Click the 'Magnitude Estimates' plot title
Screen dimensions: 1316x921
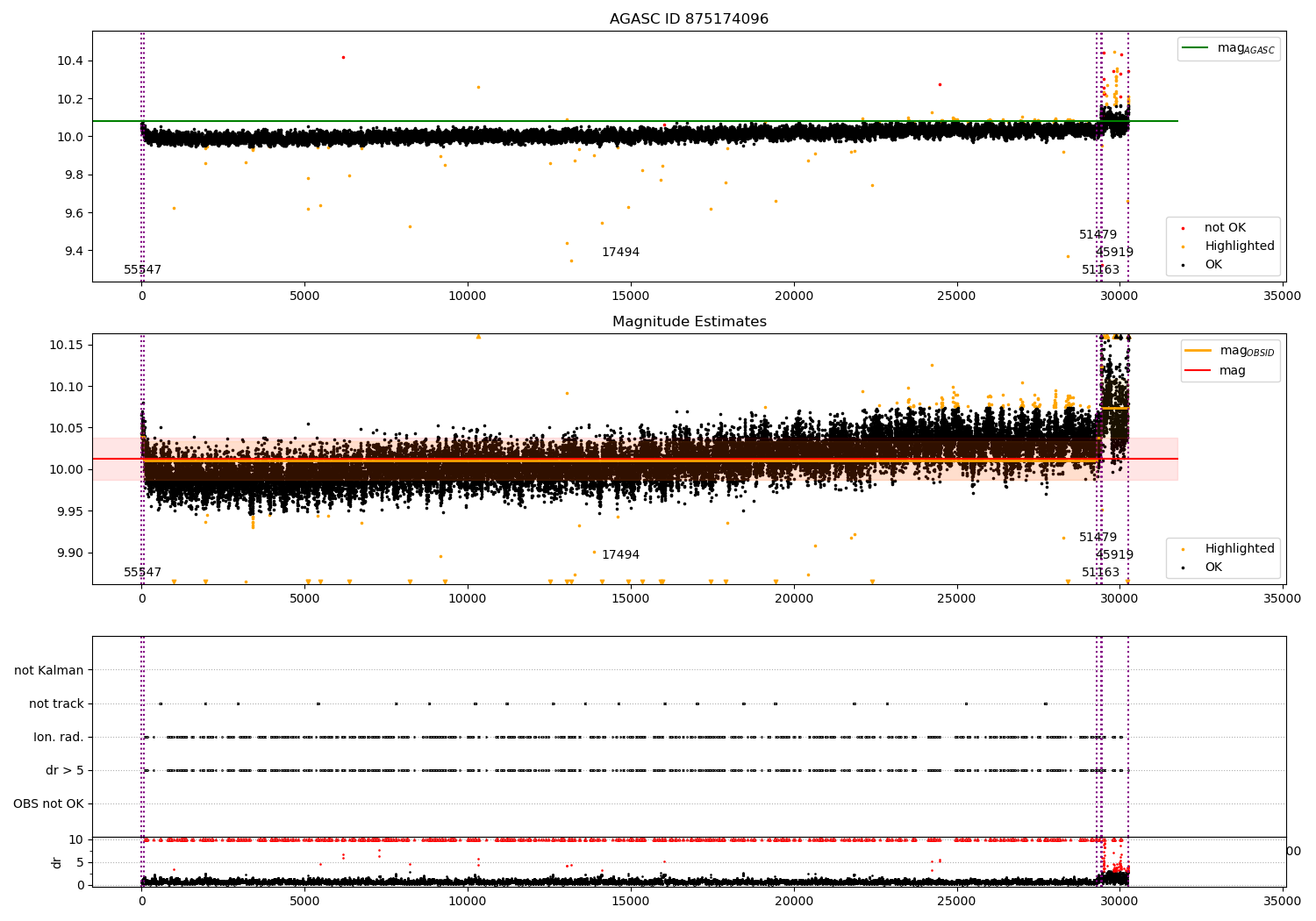tap(689, 322)
